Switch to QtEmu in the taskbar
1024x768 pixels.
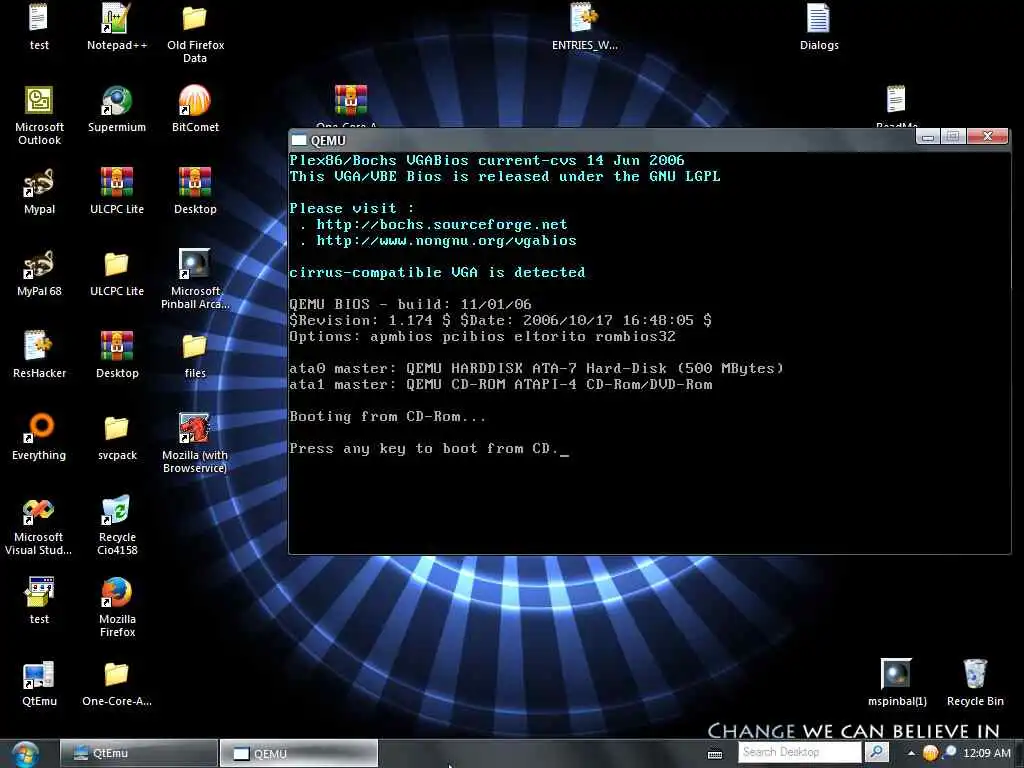(x=138, y=754)
